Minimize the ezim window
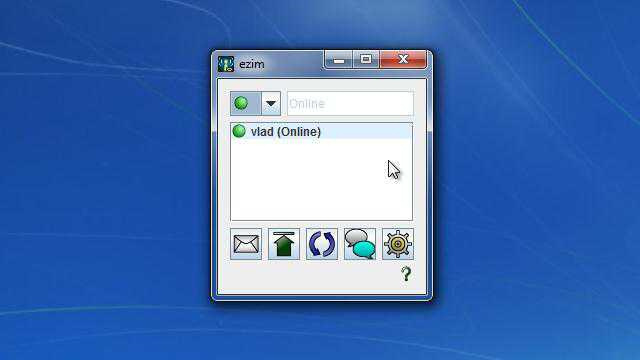This screenshot has width=640, height=360. [x=338, y=60]
